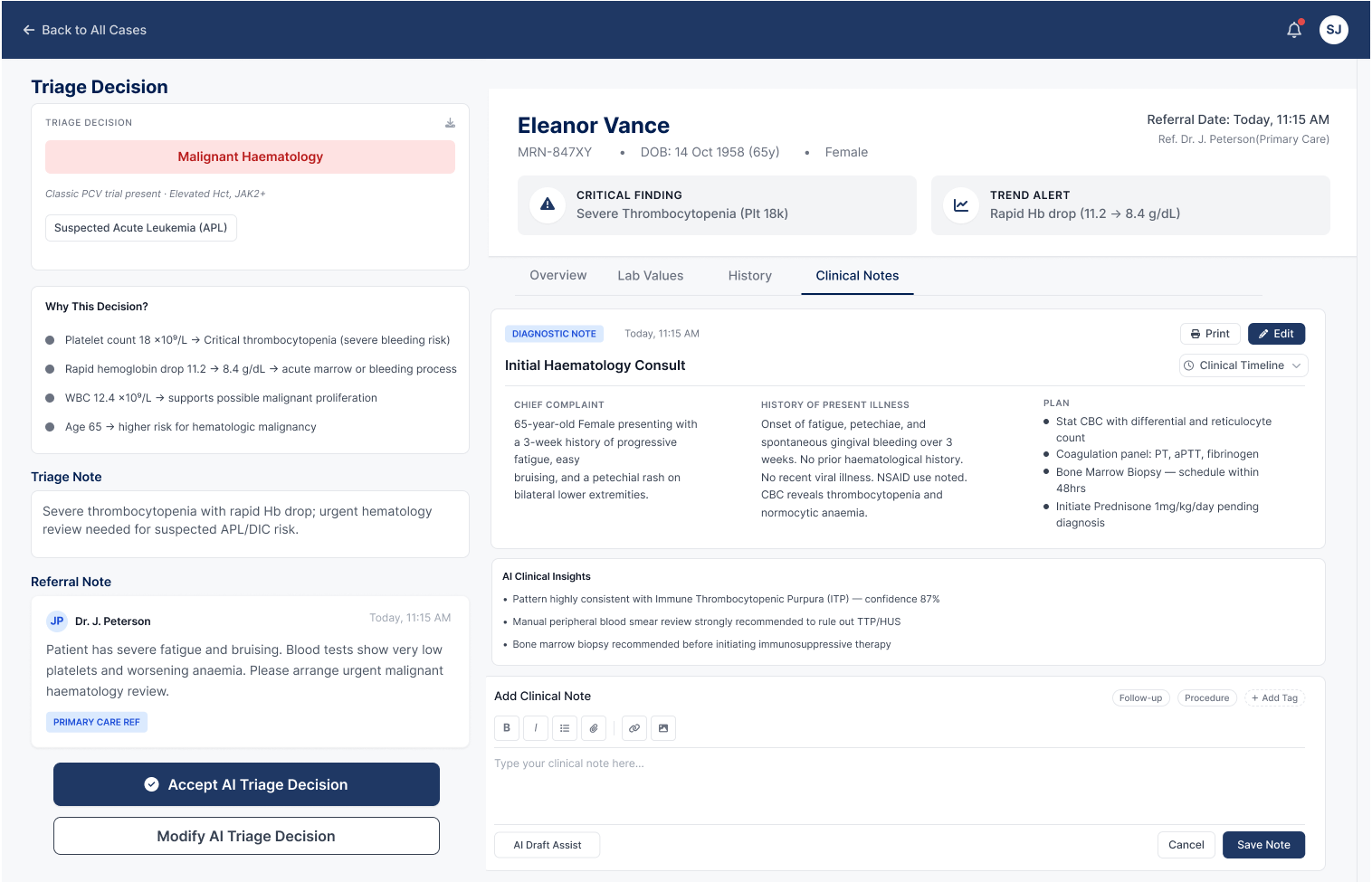Expand the Clinical Timeline dropdown
The width and height of the screenshot is (1372, 882).
pyautogui.click(x=1243, y=365)
